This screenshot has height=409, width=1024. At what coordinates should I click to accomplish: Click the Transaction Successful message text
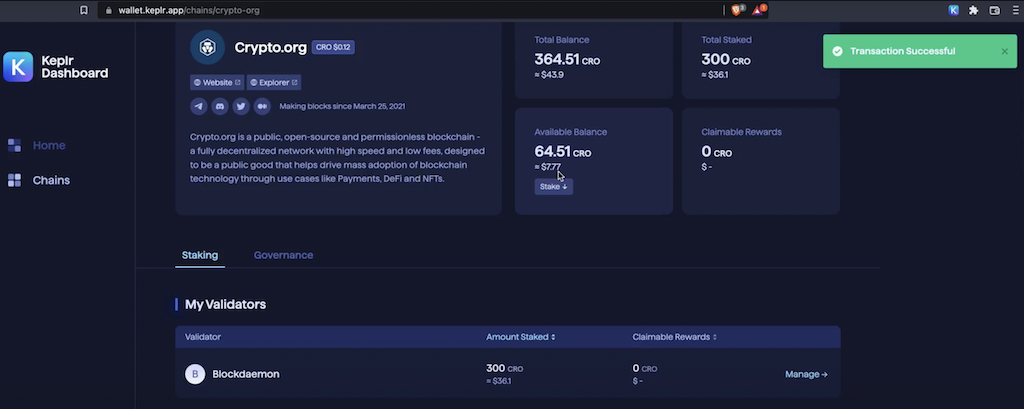903,52
